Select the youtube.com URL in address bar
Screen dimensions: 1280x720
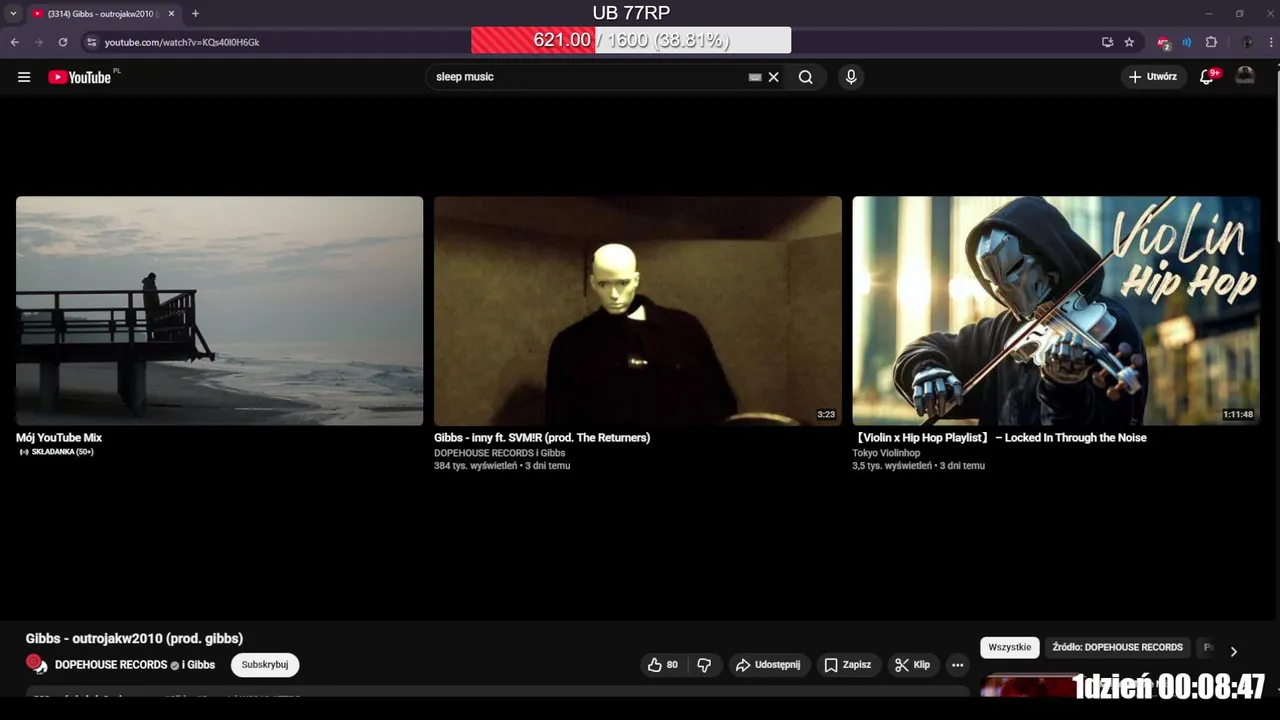182,42
